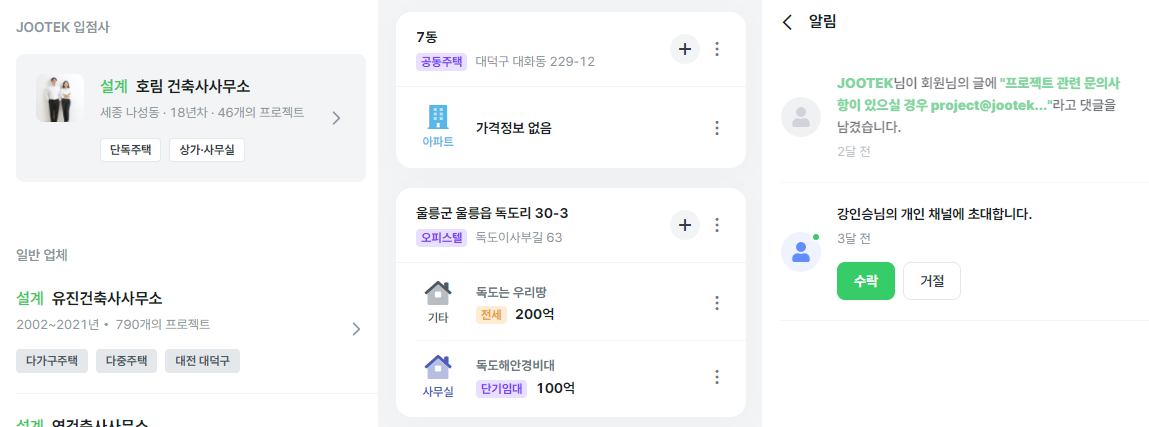Decline the invite with the 거절 button

[x=931, y=281]
